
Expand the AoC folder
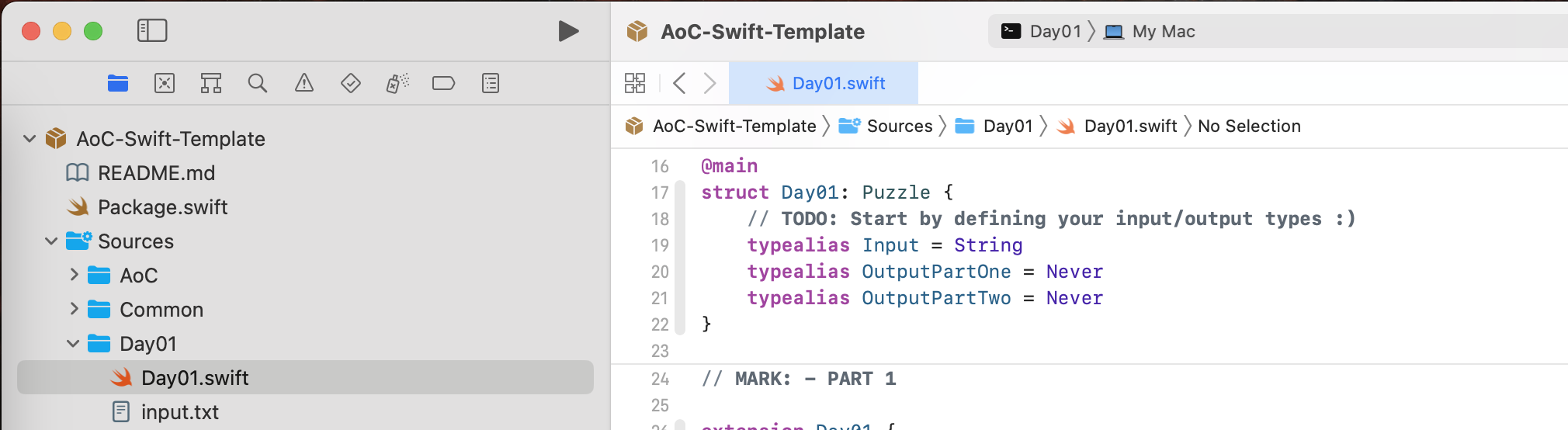74,275
